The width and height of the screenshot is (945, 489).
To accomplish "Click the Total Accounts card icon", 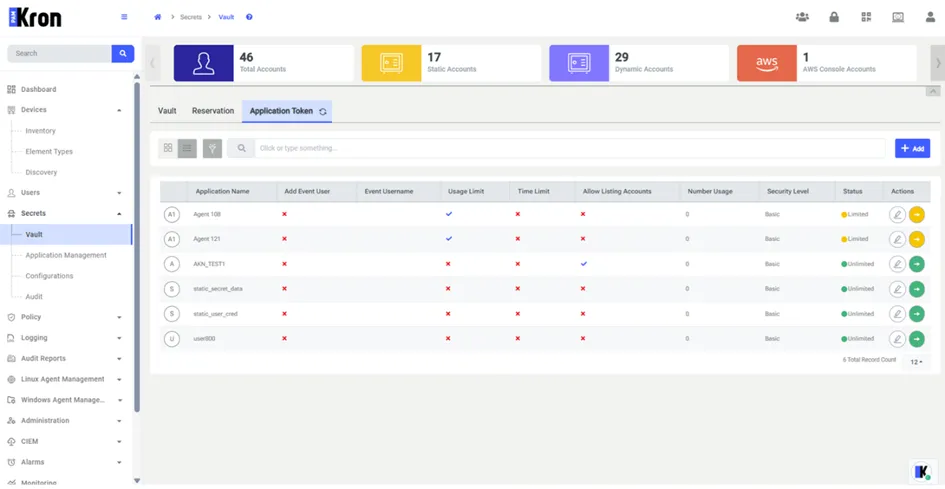I will [204, 63].
